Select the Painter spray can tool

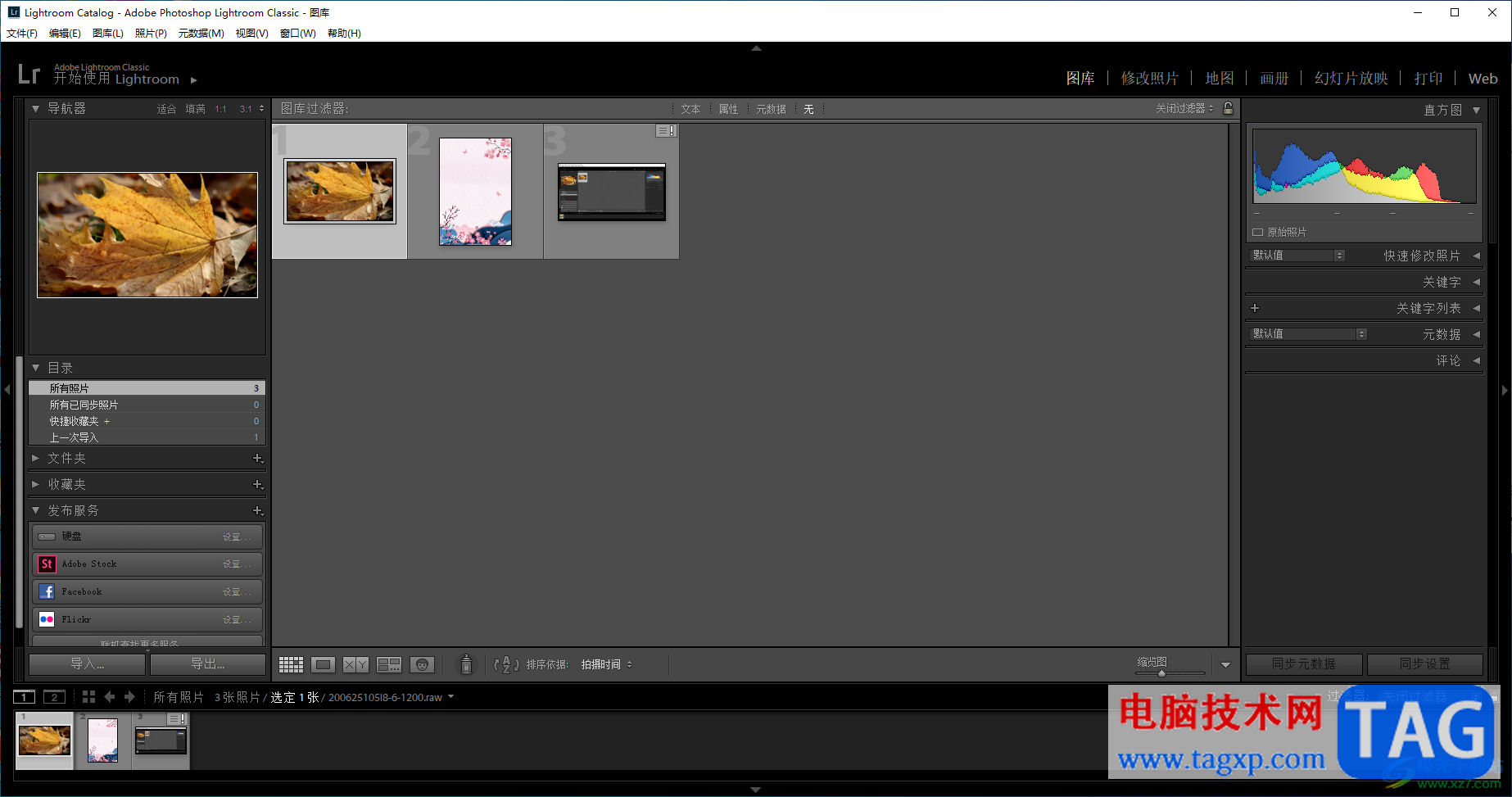(x=466, y=663)
